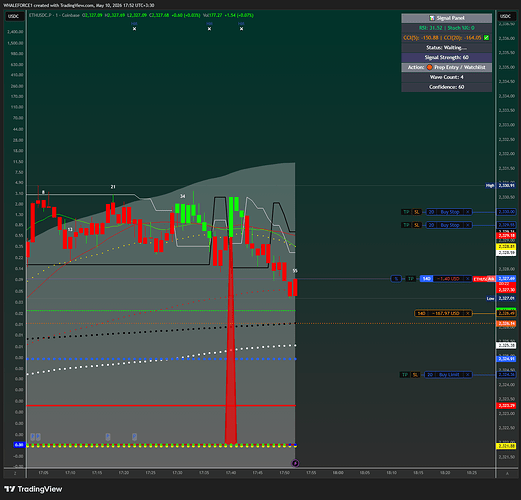The width and height of the screenshot is (521, 500).
Task: Cancel the 2,330.00 Buy Stop order with its X
Action: [468, 212]
